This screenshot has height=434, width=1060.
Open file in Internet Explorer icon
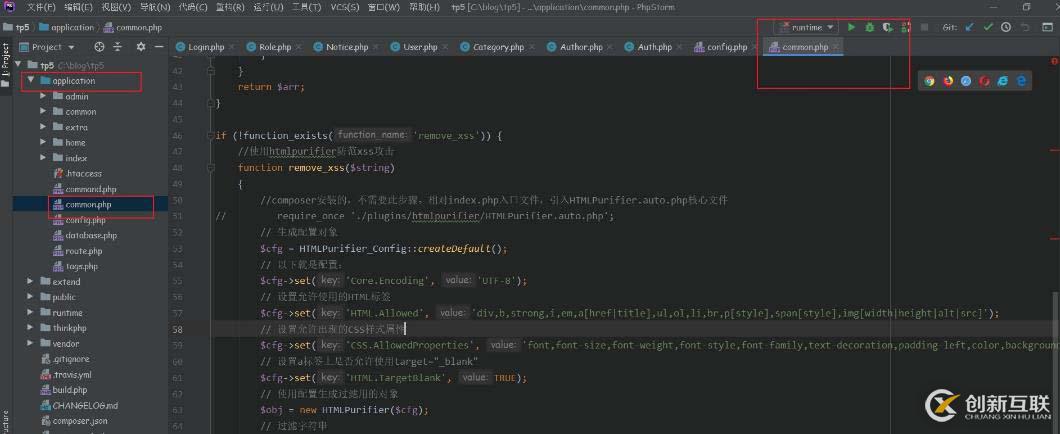pyautogui.click(x=1003, y=80)
